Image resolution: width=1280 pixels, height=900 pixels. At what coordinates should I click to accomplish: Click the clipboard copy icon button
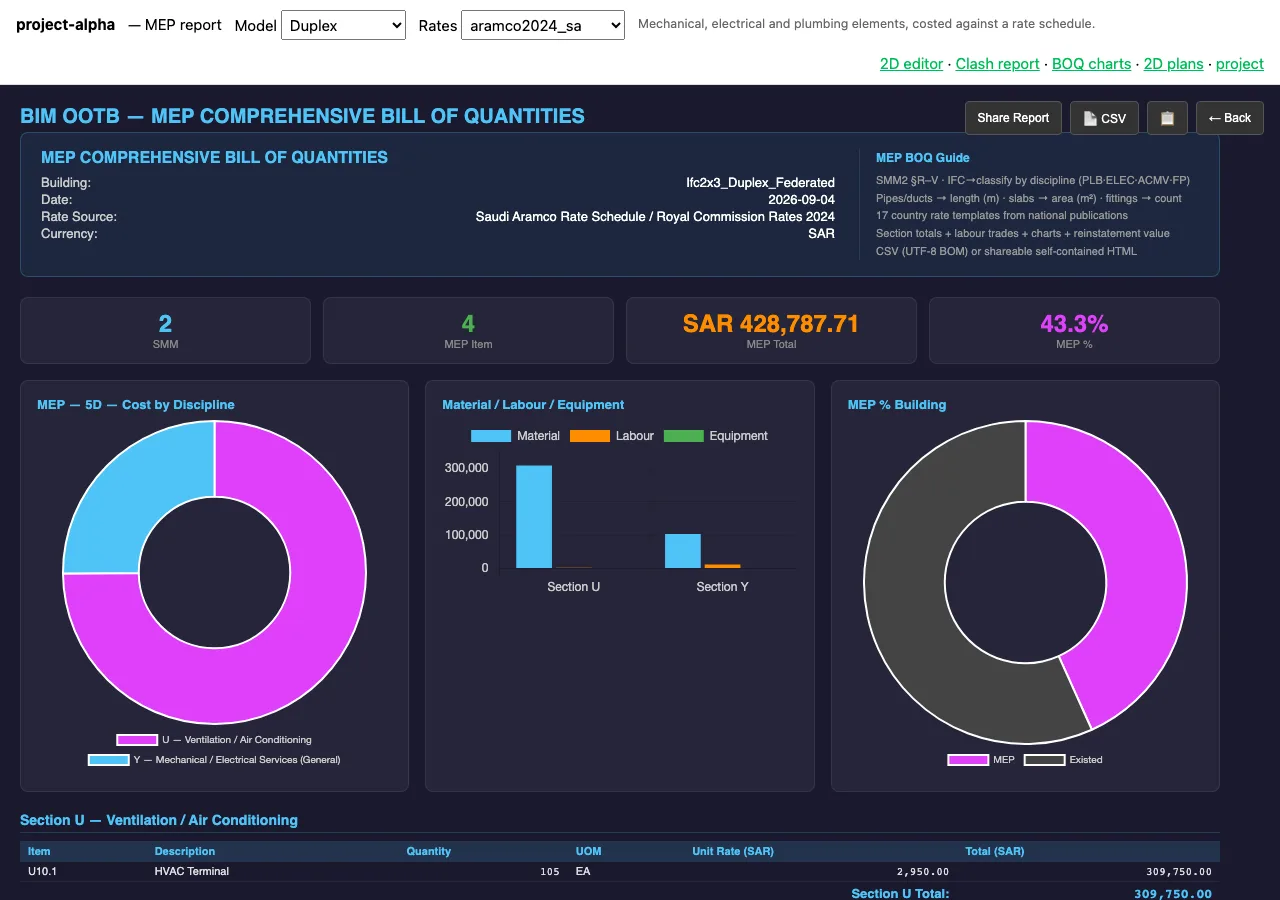tap(1167, 118)
